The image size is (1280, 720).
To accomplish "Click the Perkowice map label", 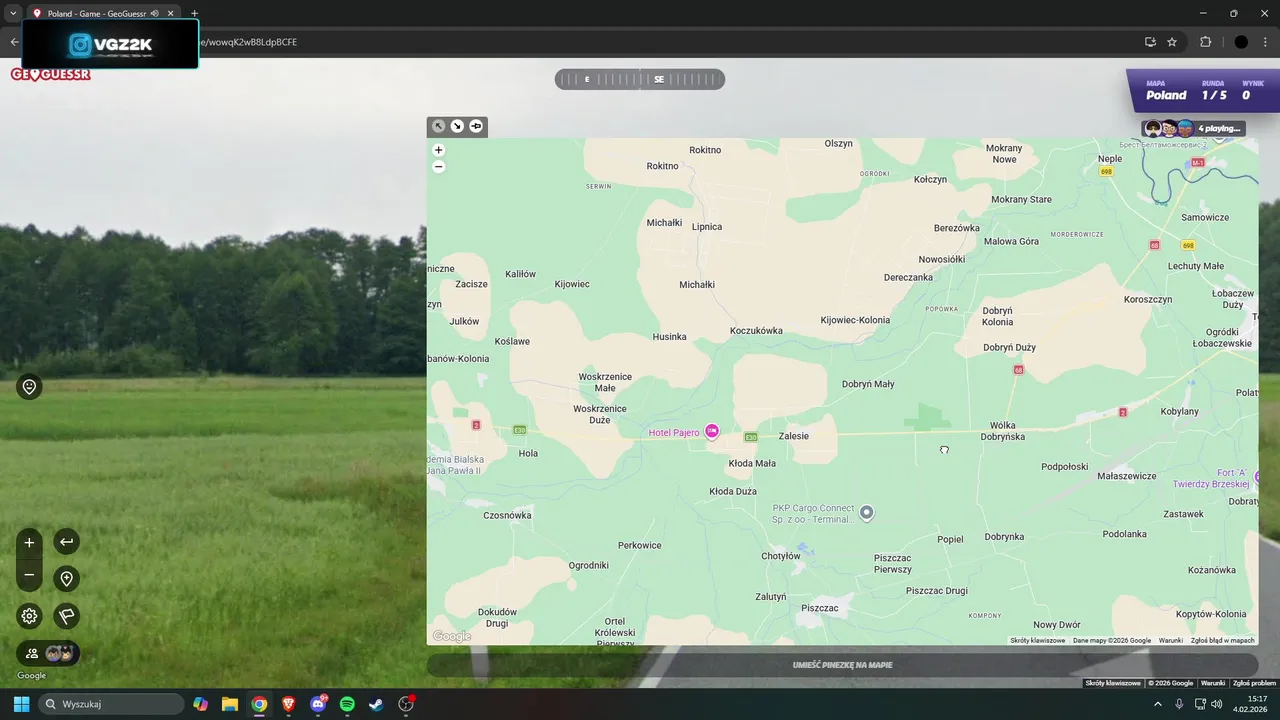I will coord(640,545).
